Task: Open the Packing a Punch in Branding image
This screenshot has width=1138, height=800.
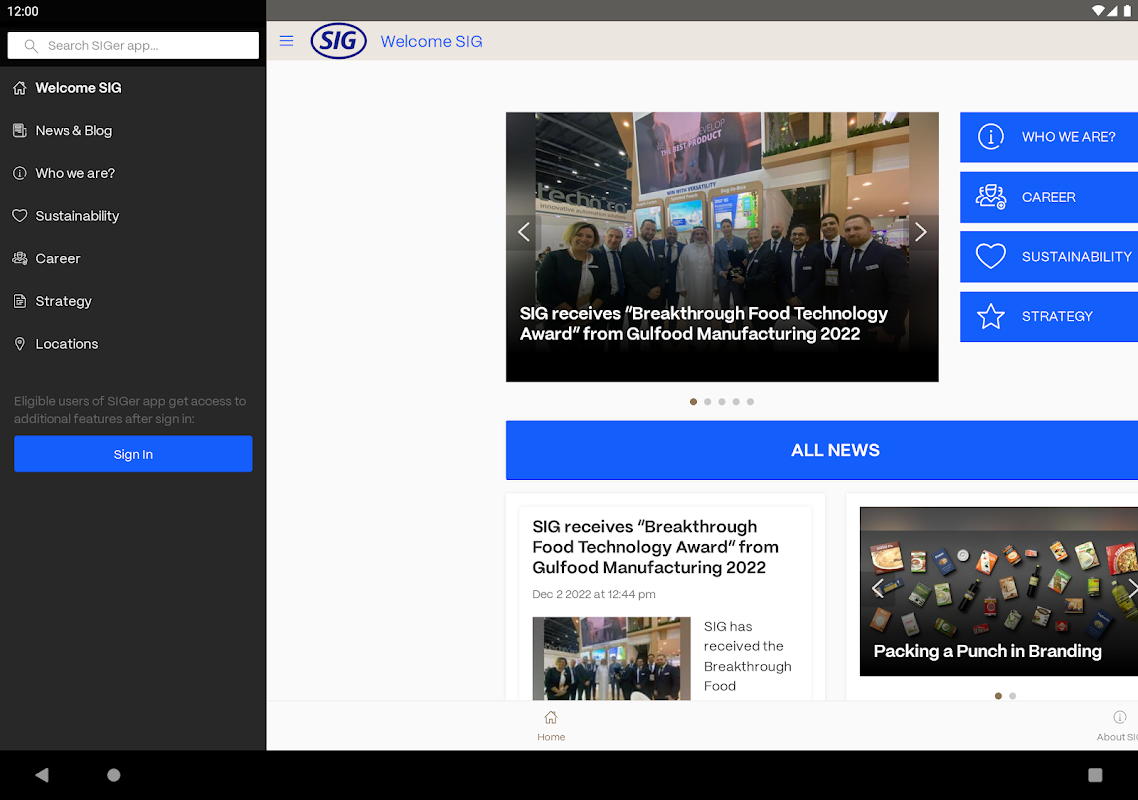Action: (x=999, y=592)
